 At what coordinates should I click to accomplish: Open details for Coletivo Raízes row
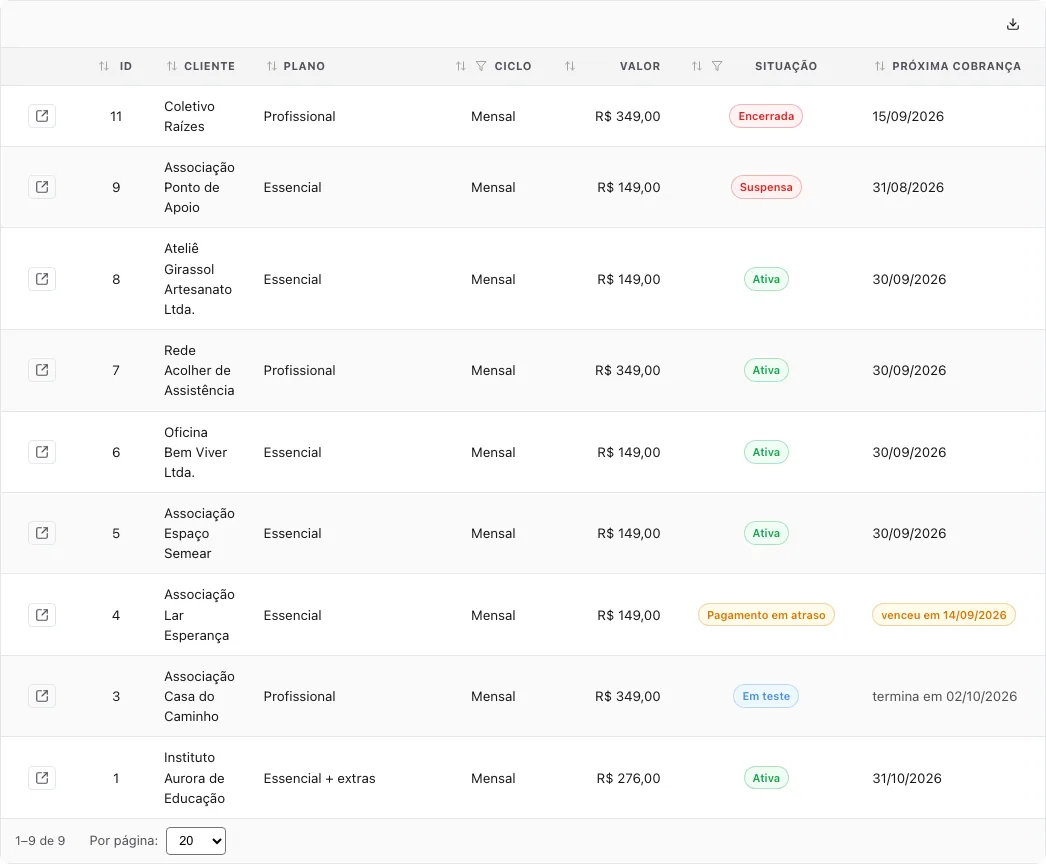[42, 116]
